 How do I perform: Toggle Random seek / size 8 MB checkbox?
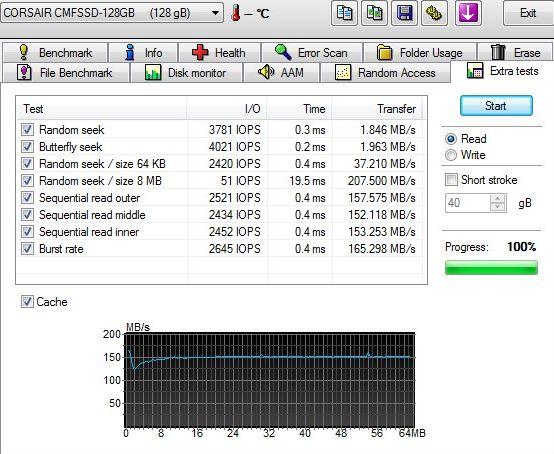27,181
